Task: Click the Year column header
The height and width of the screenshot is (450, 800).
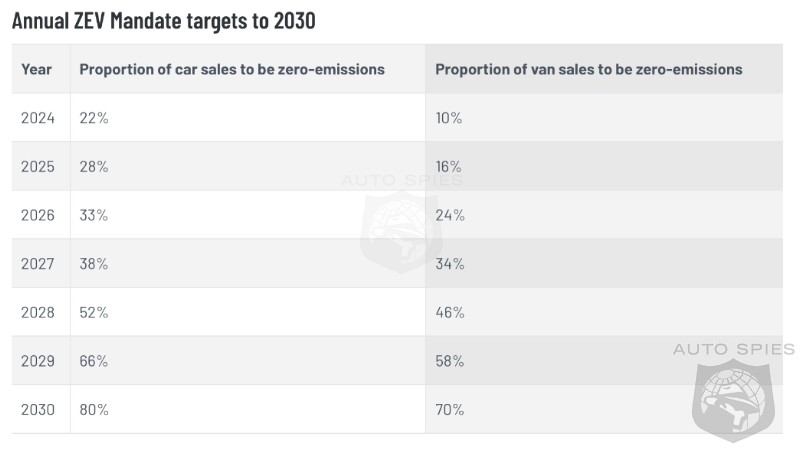Action: click(x=37, y=69)
